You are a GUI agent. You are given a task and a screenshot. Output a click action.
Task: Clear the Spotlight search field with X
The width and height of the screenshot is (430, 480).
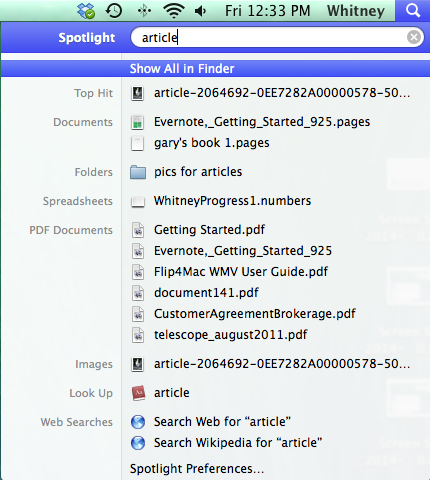414,37
